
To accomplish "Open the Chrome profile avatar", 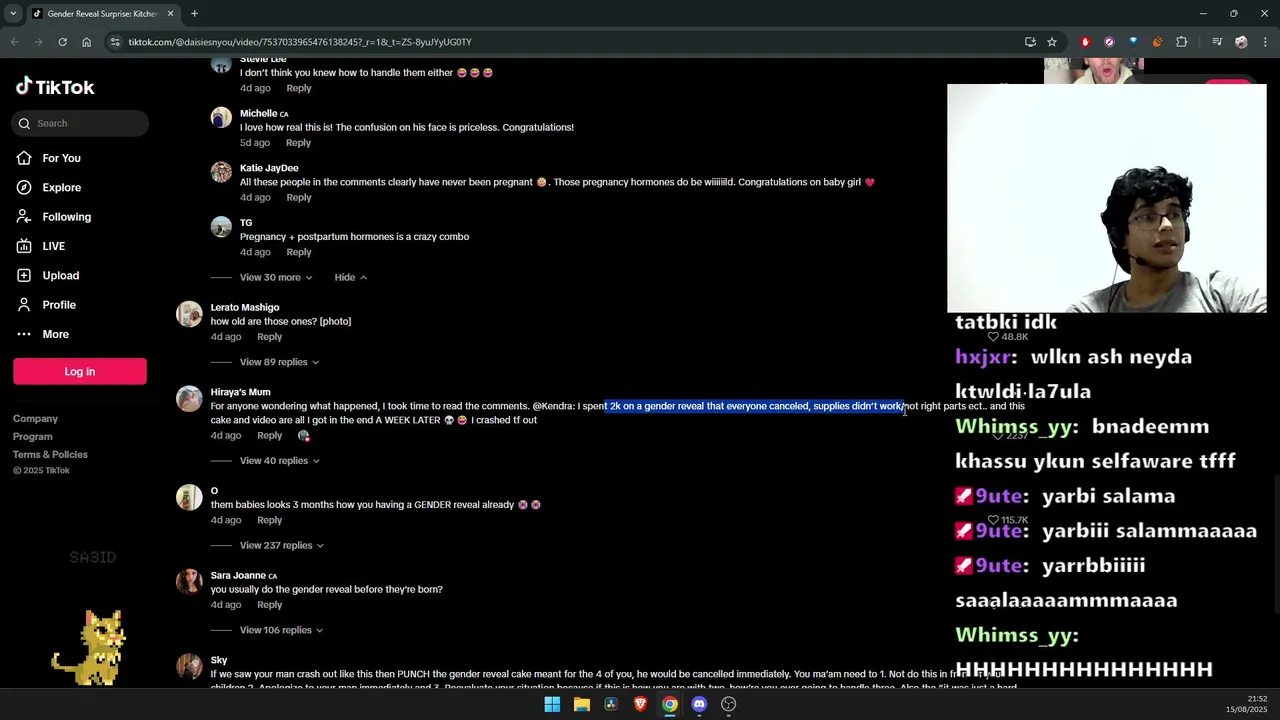I will tap(1241, 42).
